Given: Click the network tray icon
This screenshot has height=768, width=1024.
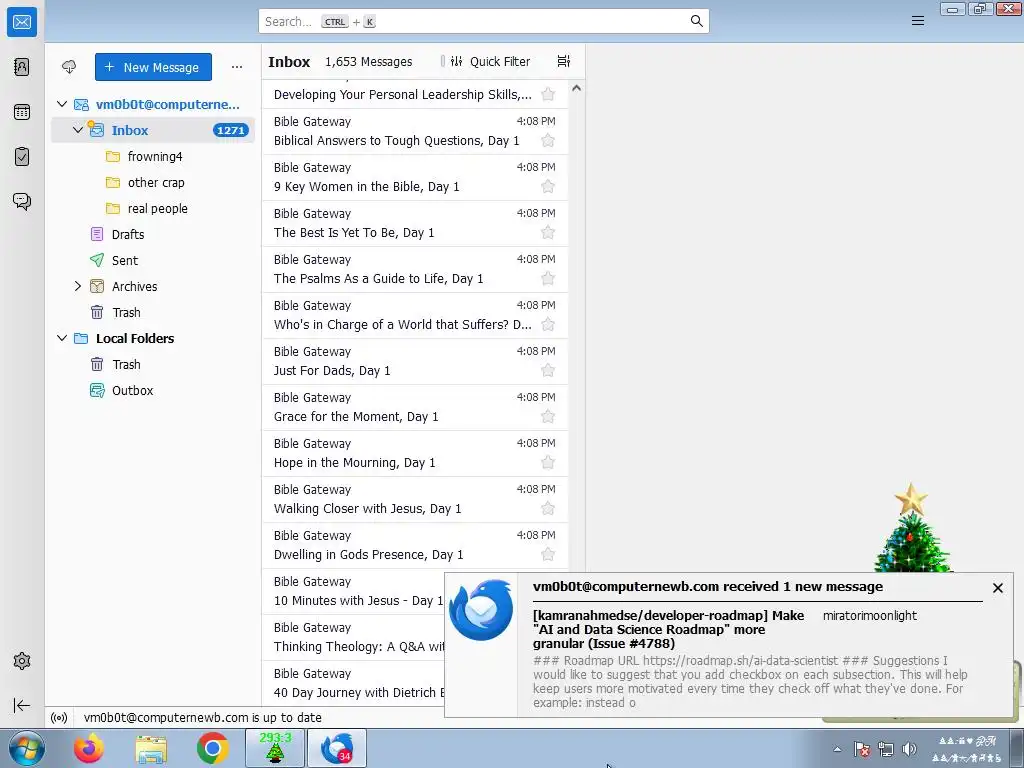Looking at the screenshot, I should 886,749.
